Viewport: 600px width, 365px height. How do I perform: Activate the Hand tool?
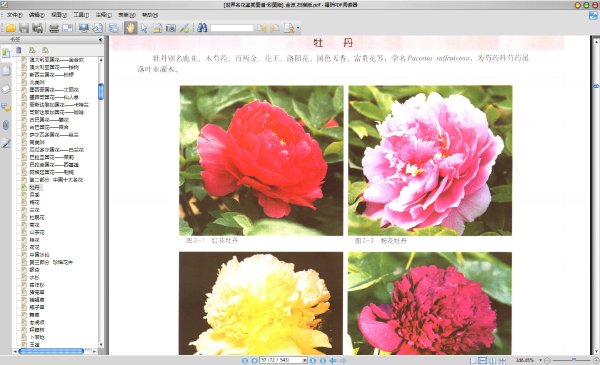[130, 28]
